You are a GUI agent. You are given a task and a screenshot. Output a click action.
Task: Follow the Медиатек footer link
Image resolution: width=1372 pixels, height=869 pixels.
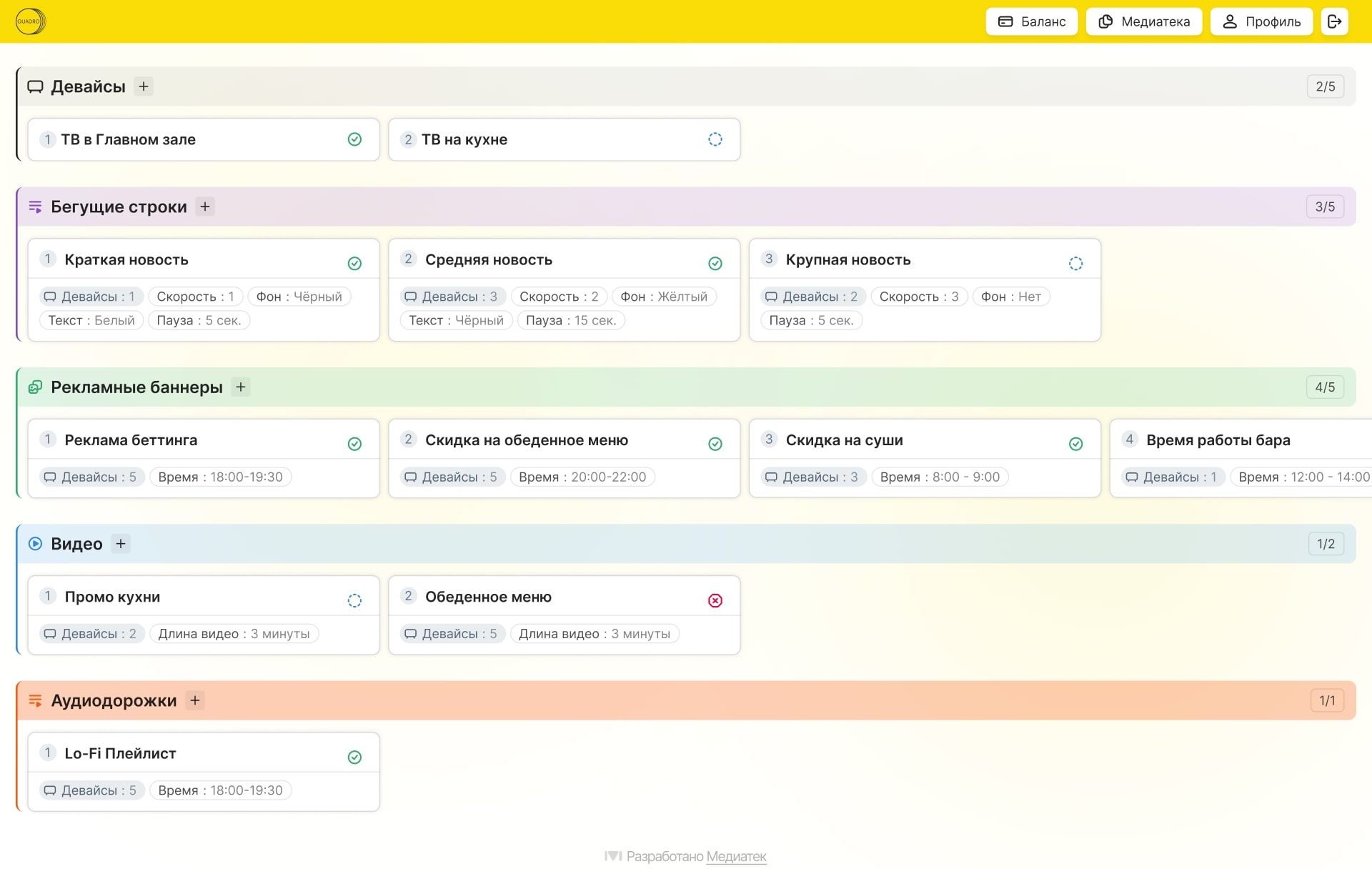[x=736, y=856]
